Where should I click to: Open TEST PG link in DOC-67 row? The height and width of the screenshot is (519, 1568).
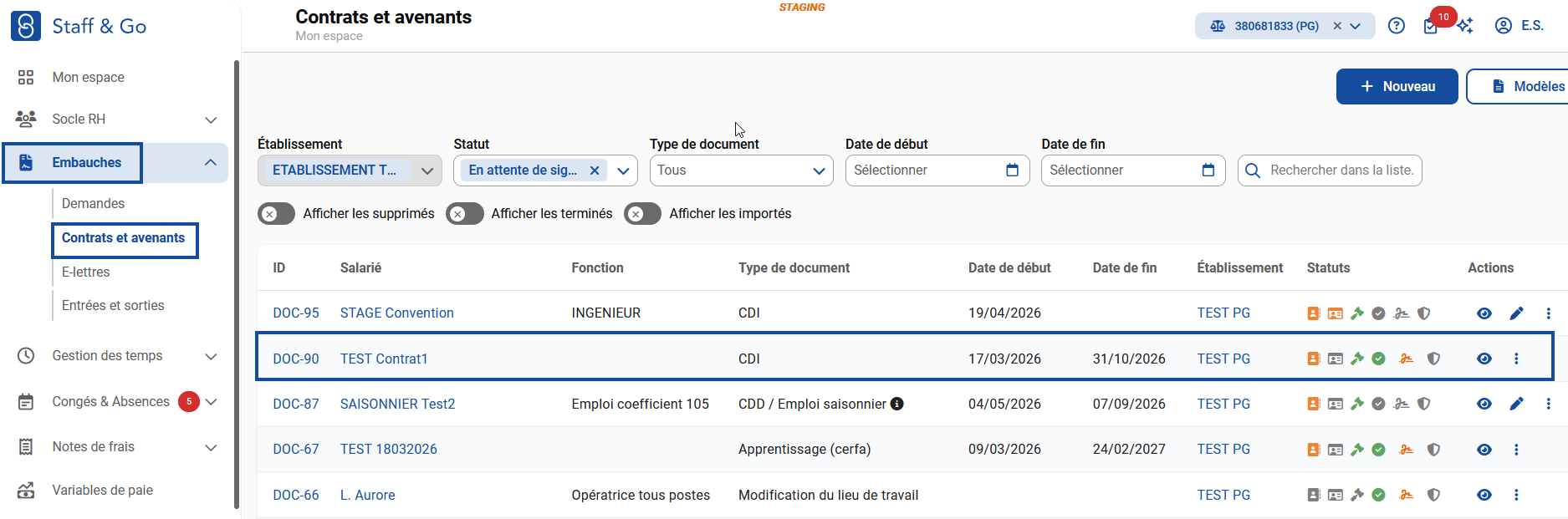[x=1223, y=450]
